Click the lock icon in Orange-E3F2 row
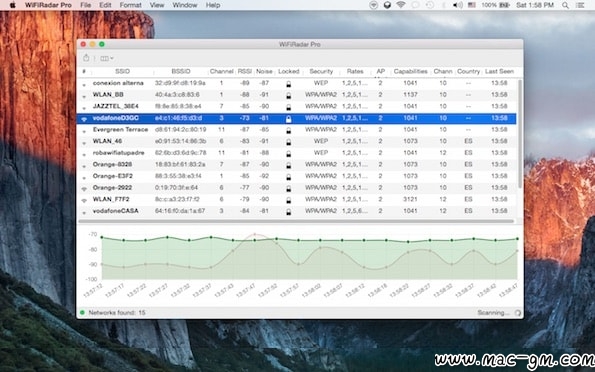Screen dimensions: 595x372 coord(288,177)
